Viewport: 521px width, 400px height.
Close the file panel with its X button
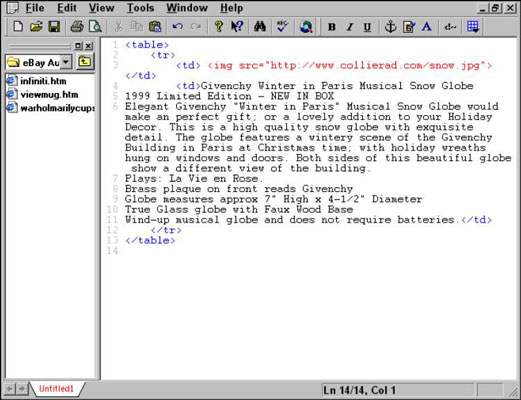tap(88, 46)
